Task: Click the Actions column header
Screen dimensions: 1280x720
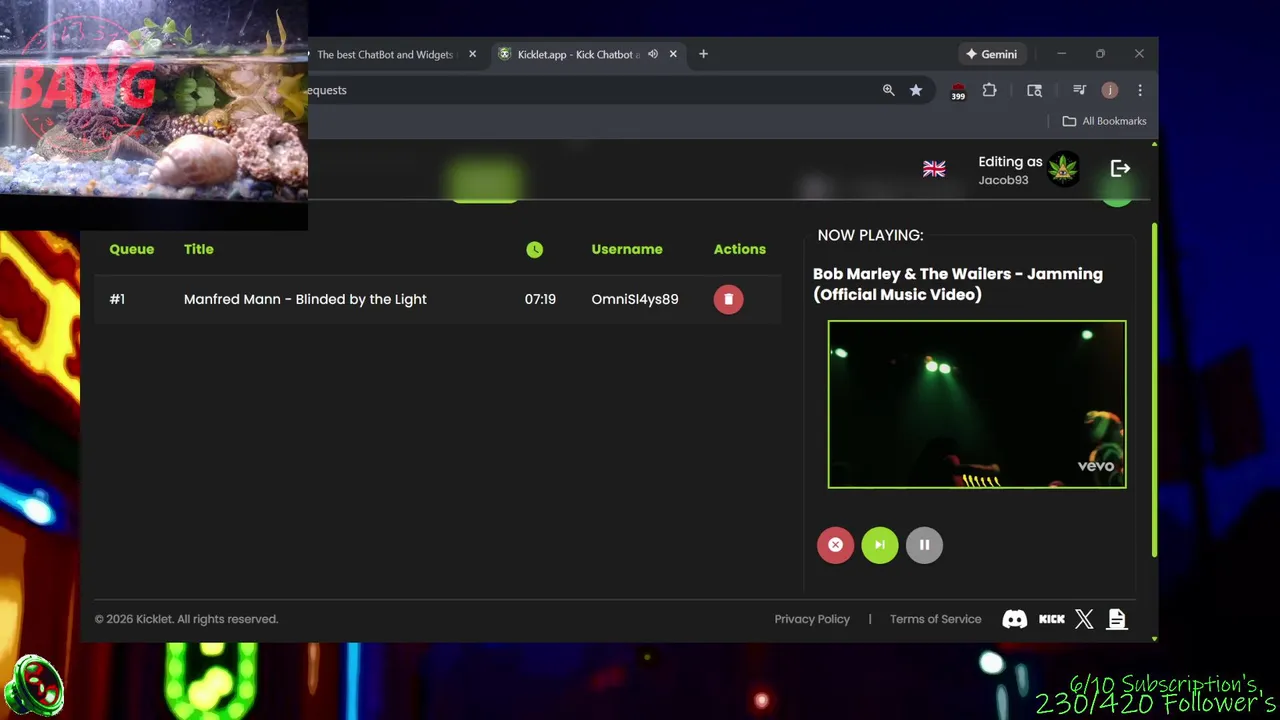Action: click(740, 249)
